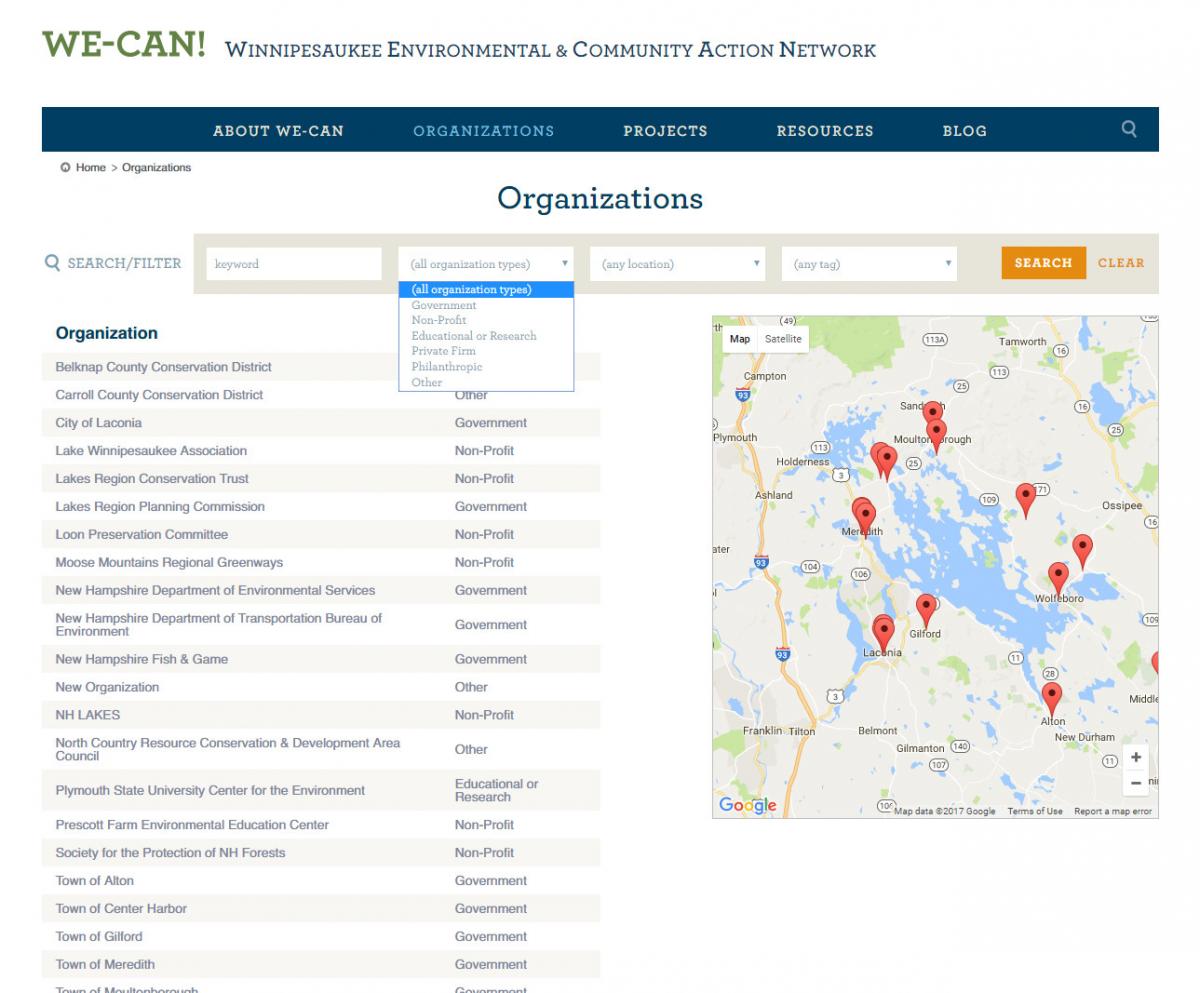This screenshot has height=993, width=1200.
Task: Select the map pin at Wolfeboro
Action: pyautogui.click(x=1058, y=578)
